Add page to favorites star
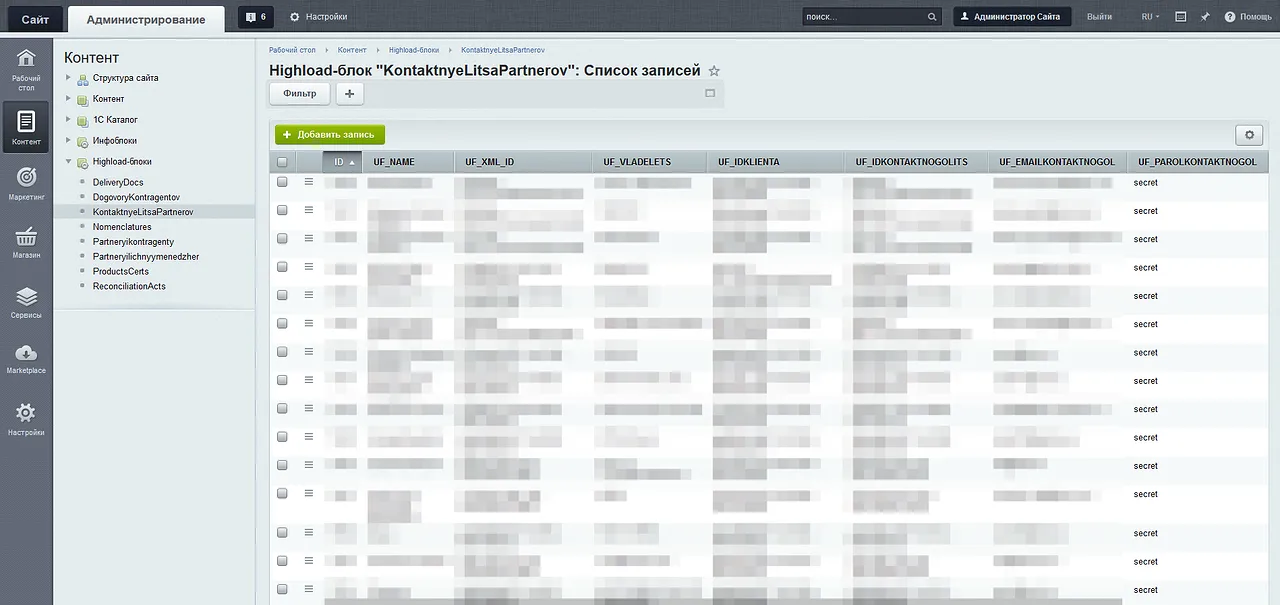The height and width of the screenshot is (605, 1280). click(x=714, y=71)
